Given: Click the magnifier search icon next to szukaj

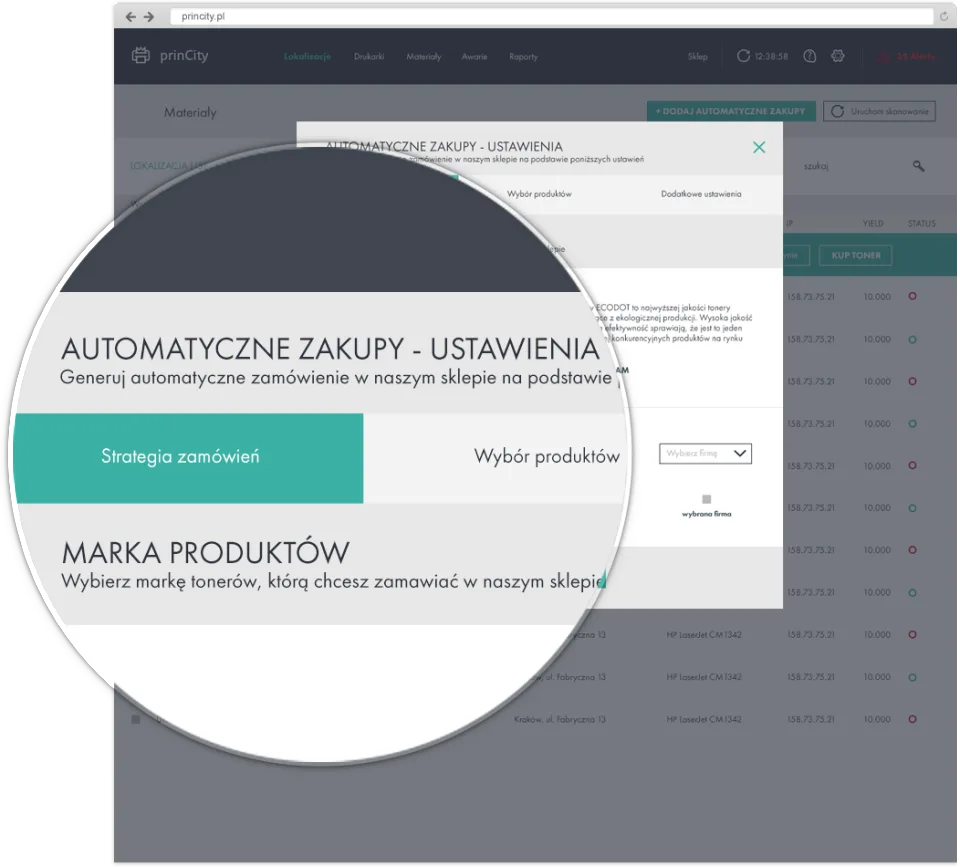Looking at the screenshot, I should pos(918,166).
